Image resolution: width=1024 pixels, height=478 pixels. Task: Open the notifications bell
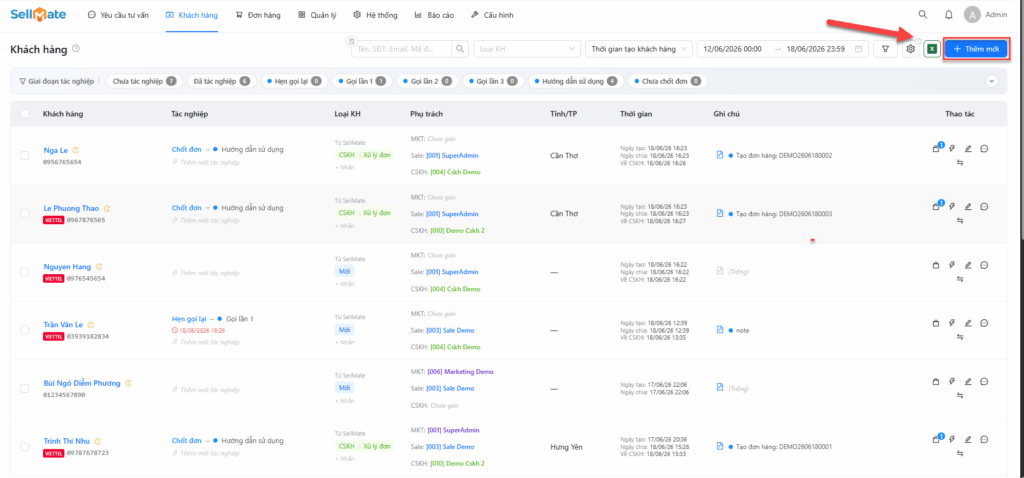pyautogui.click(x=949, y=14)
